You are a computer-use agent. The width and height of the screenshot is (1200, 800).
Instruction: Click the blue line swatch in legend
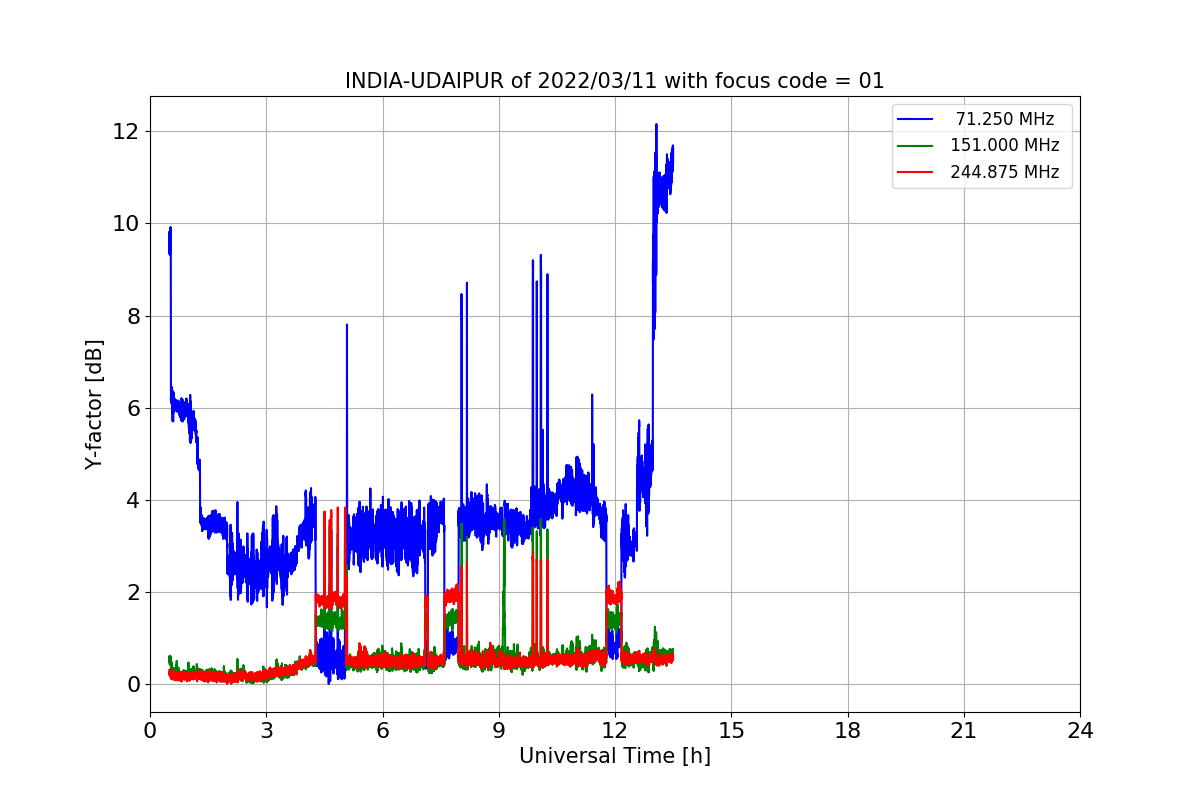click(x=916, y=119)
